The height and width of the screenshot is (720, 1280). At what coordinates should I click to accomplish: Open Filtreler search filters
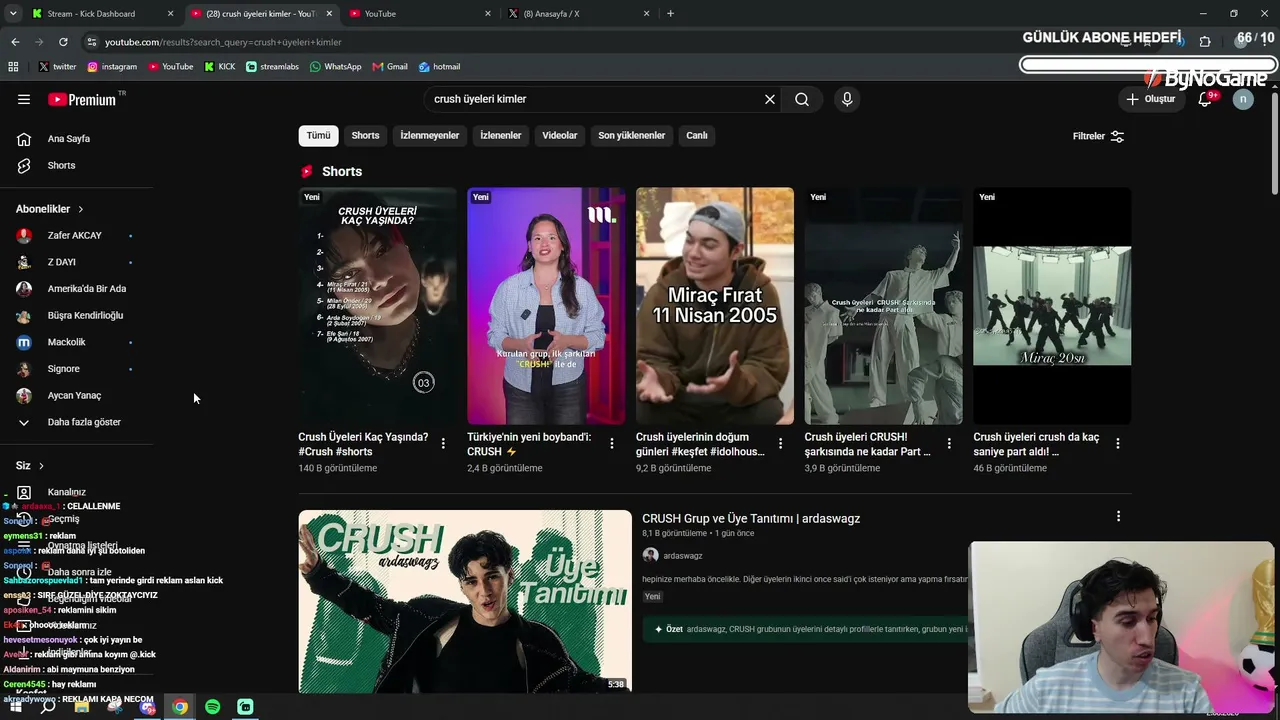click(1098, 136)
